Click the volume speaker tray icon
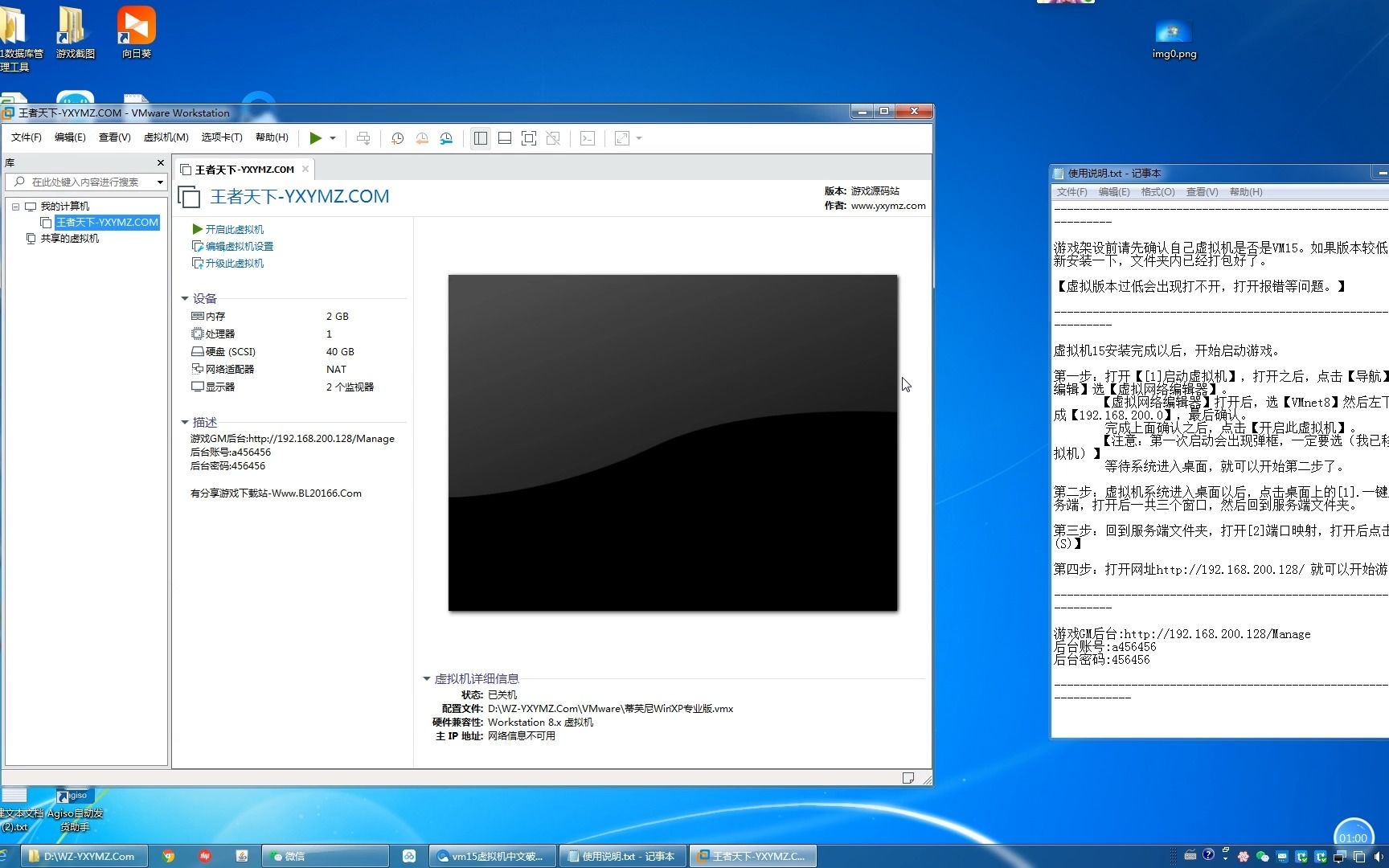This screenshot has height=868, width=1389. click(1379, 857)
